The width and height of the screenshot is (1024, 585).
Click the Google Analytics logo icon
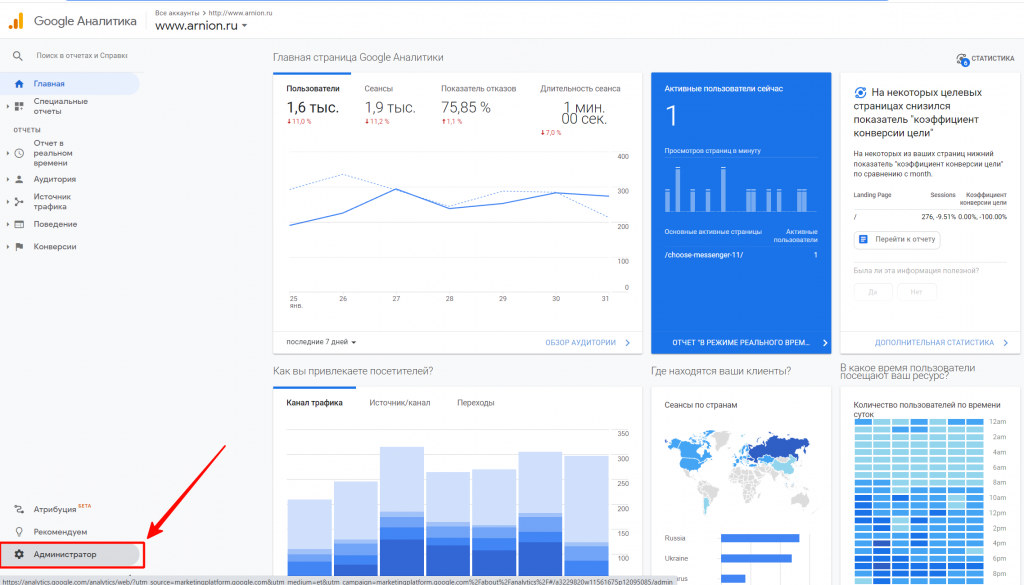pos(16,21)
